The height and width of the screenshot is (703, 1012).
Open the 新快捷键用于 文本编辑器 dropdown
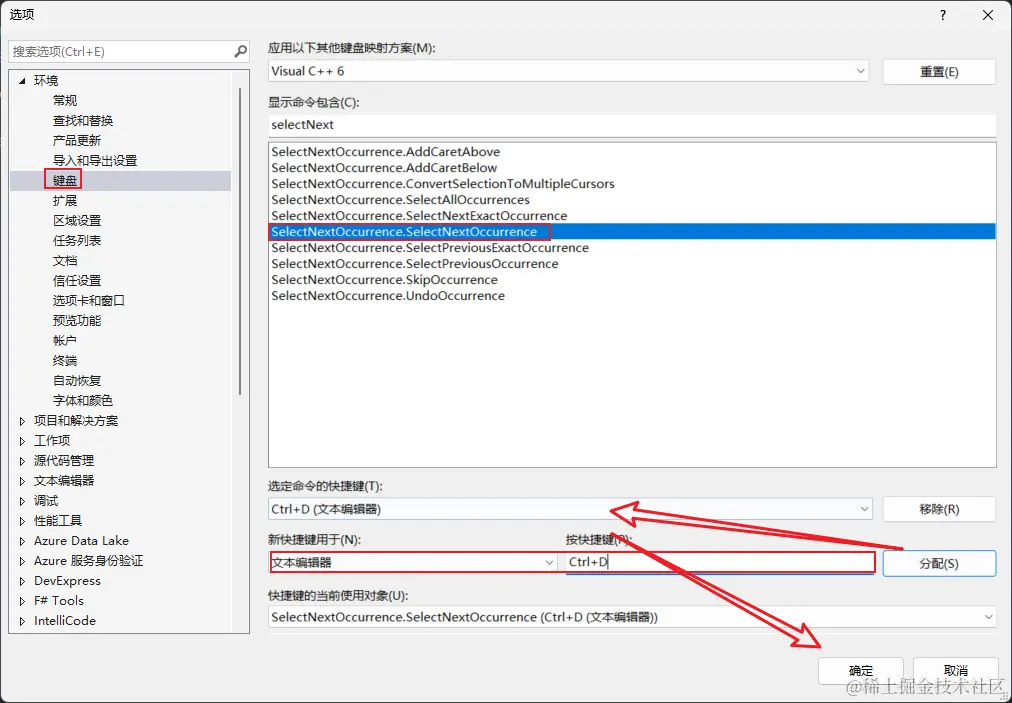point(549,562)
